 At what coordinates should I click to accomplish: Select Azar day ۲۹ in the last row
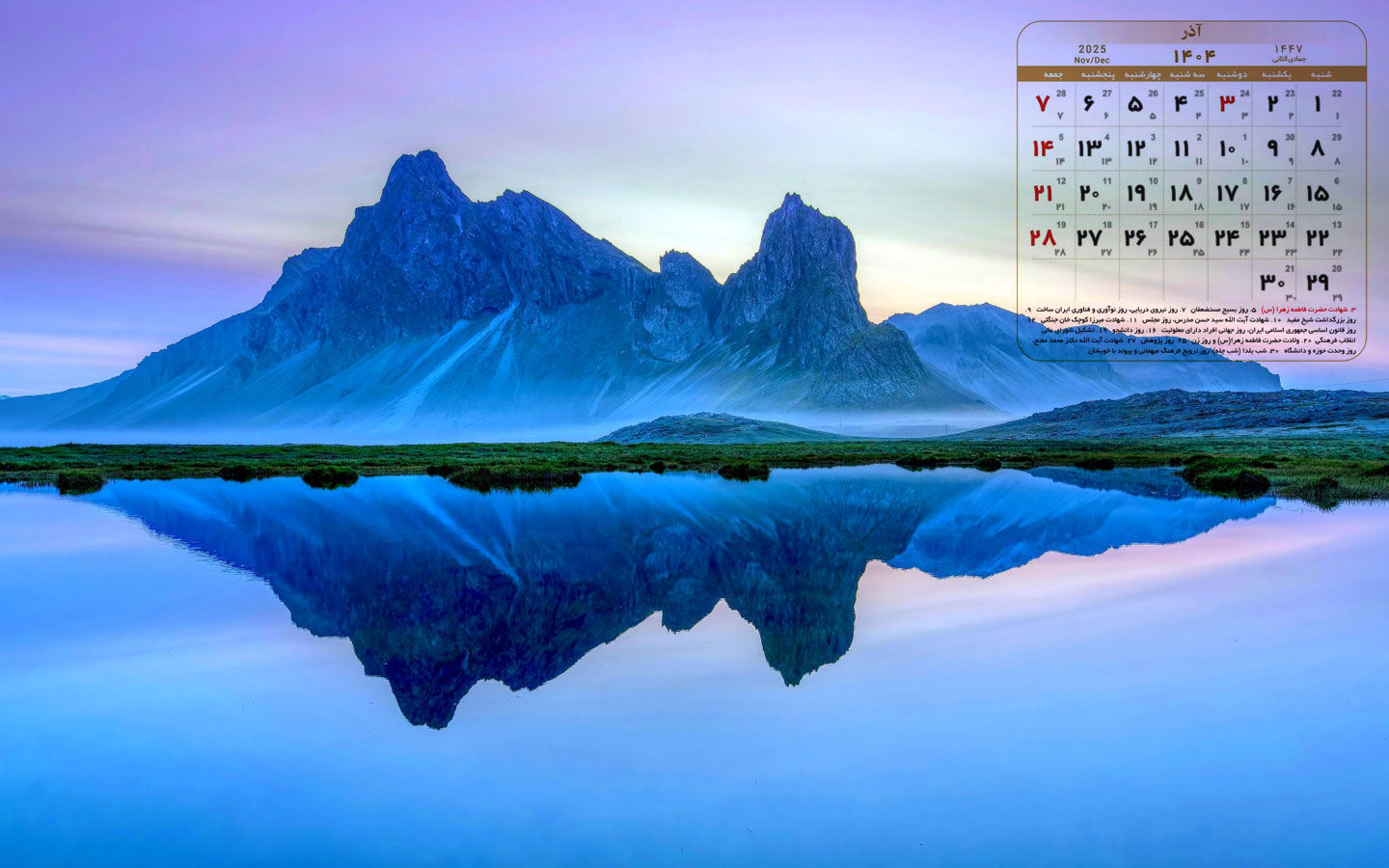[x=1318, y=282]
